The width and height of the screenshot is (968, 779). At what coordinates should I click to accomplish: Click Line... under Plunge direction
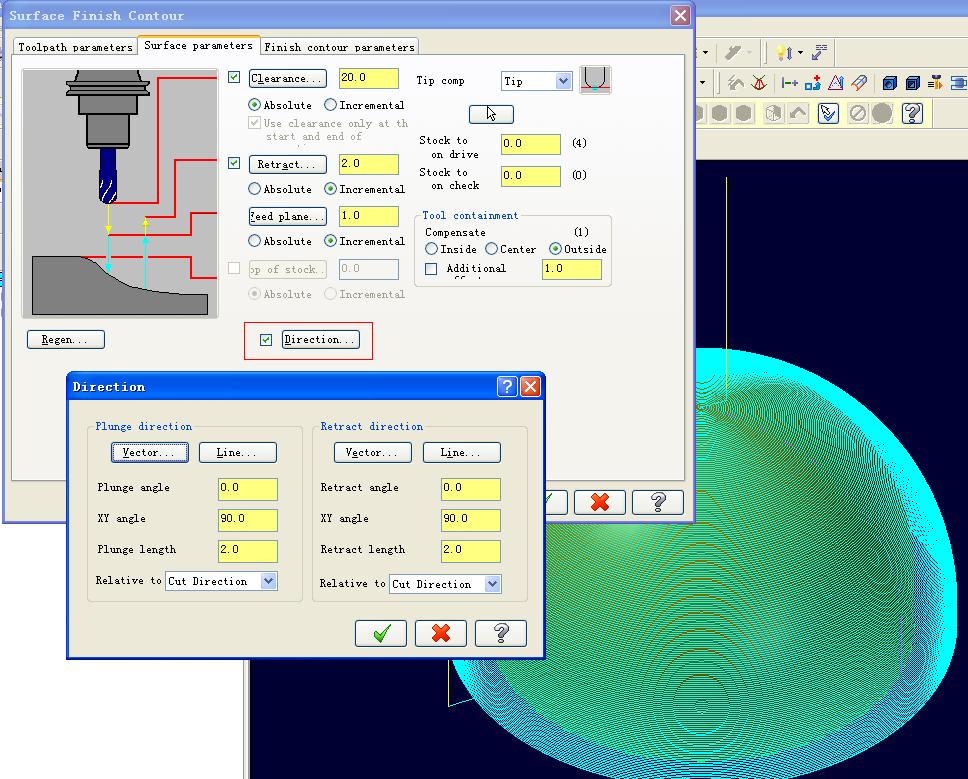(238, 452)
